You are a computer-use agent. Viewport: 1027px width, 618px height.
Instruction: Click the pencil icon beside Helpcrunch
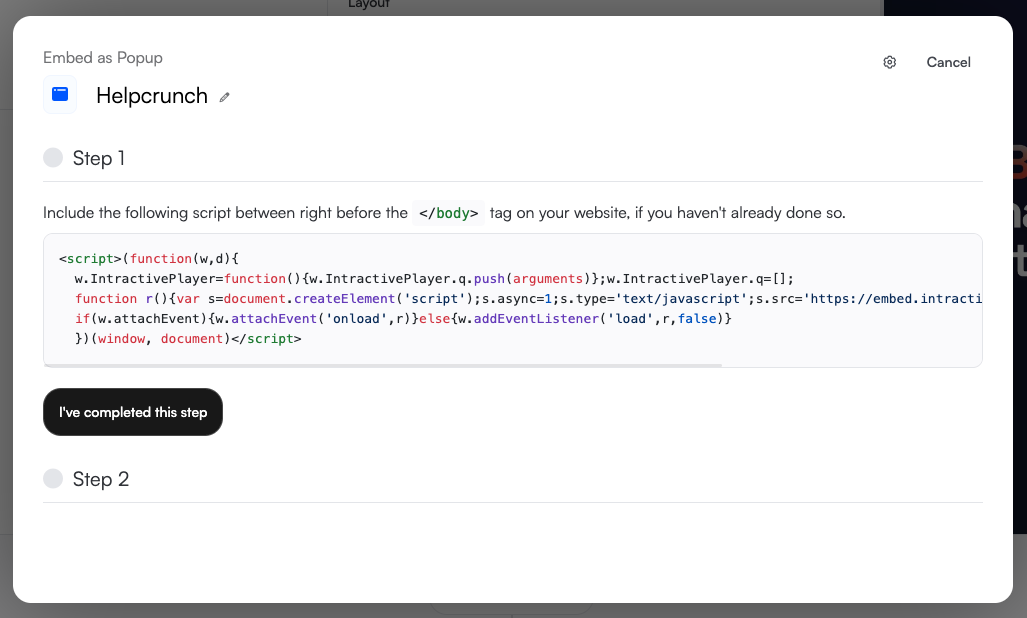(x=225, y=97)
